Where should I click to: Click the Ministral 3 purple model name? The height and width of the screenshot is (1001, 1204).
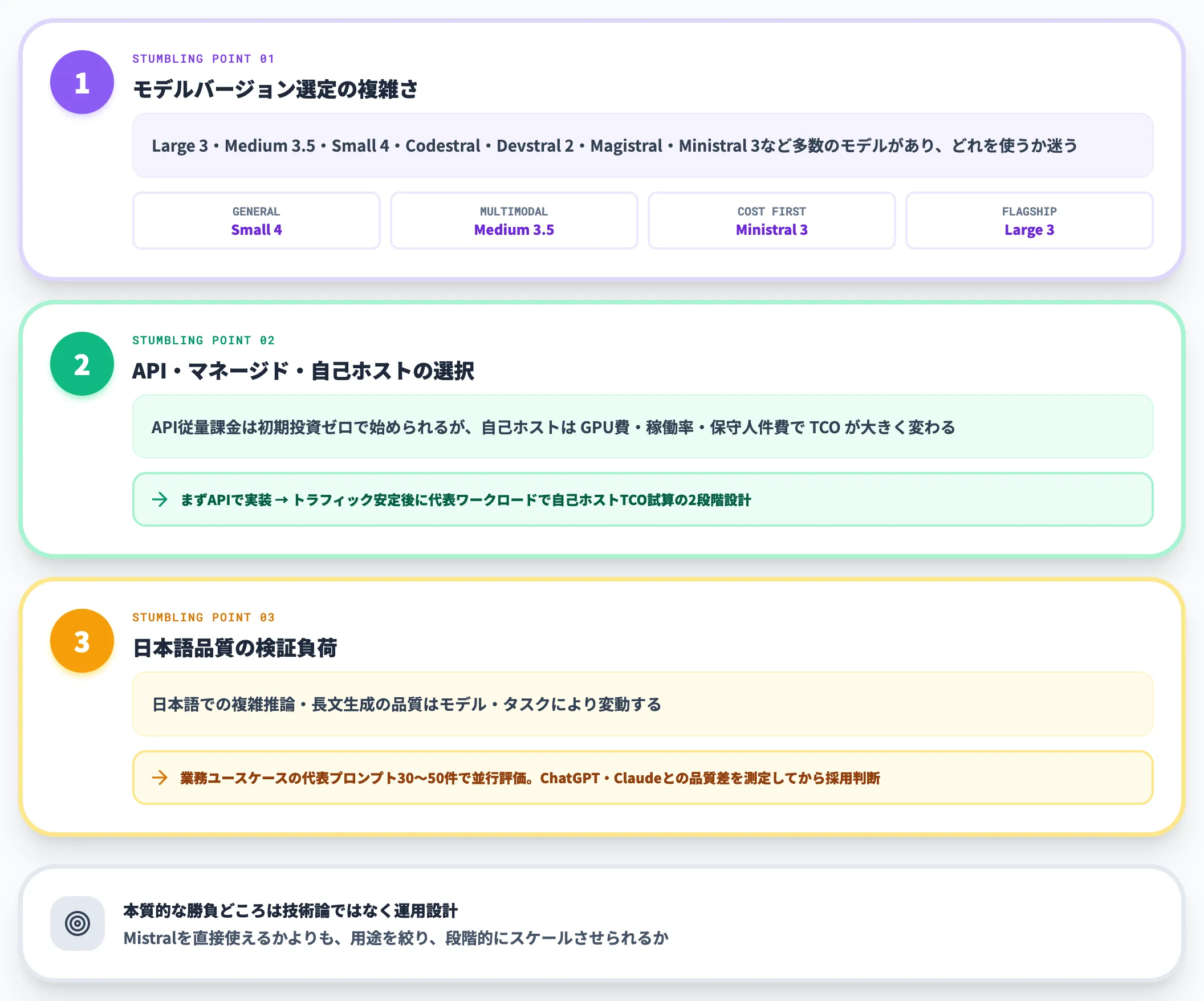click(x=772, y=230)
